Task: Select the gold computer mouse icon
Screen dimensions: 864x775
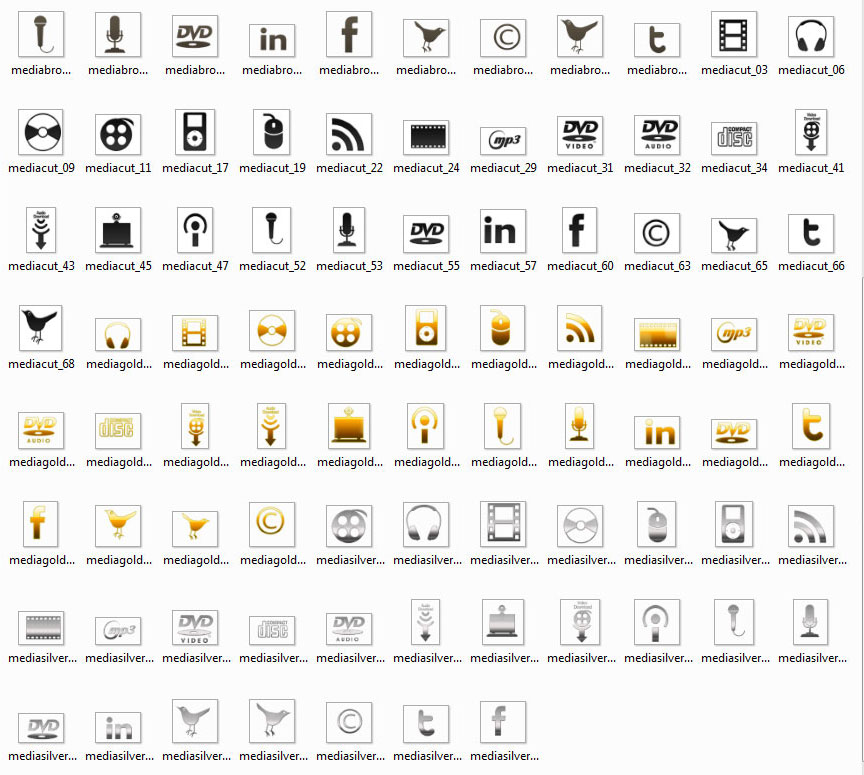Action: tap(503, 329)
